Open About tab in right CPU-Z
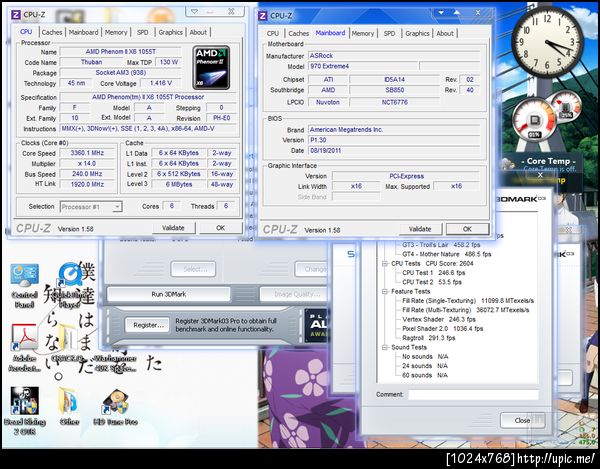The image size is (600, 469). tap(445, 34)
